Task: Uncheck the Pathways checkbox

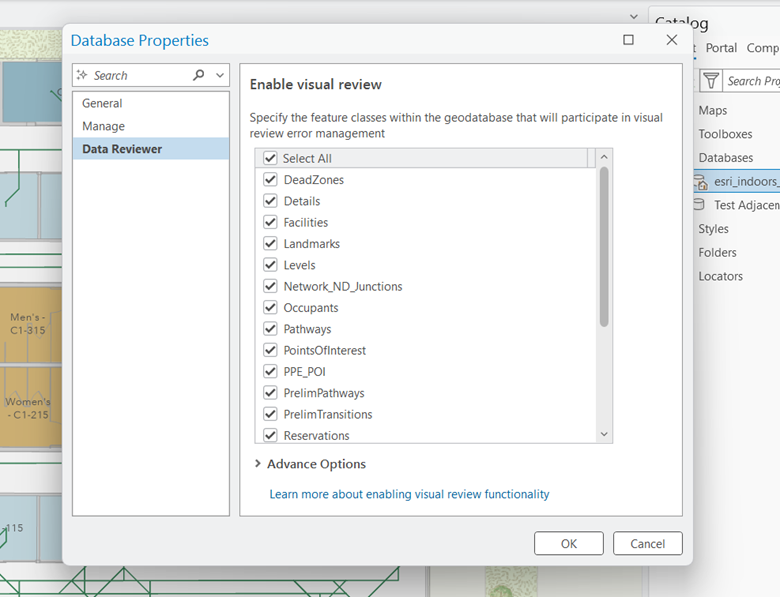Action: 270,329
